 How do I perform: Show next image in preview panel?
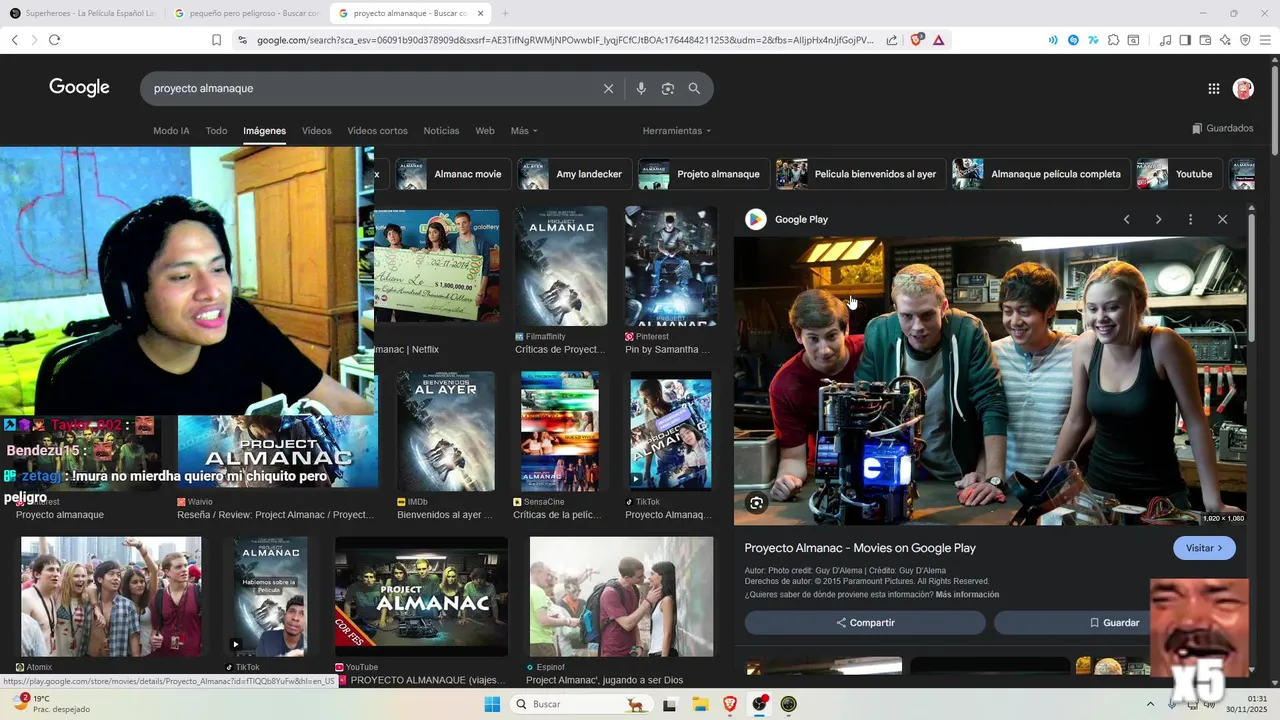point(1158,219)
